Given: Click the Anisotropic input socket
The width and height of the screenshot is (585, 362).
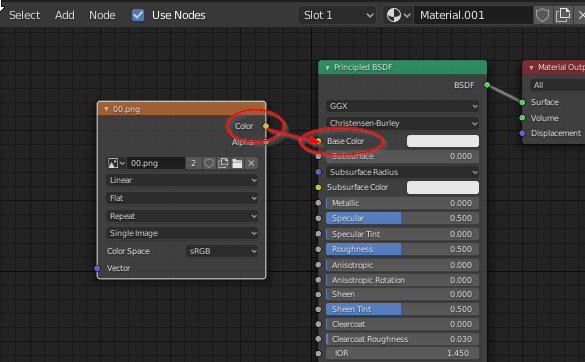Looking at the screenshot, I should (318, 265).
